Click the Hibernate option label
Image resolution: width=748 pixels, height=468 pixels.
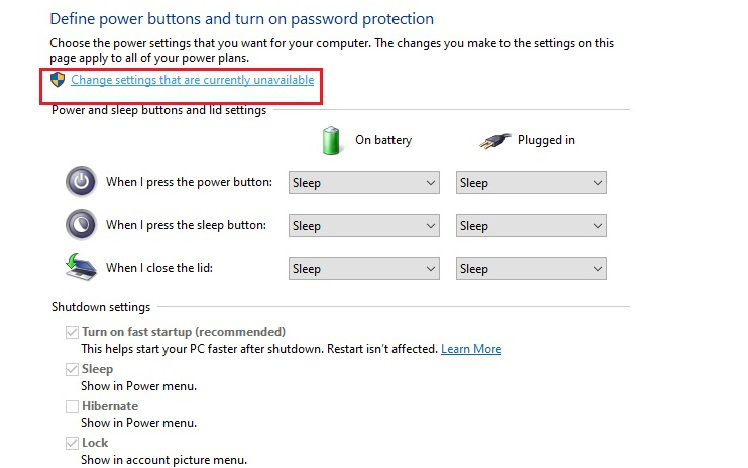coord(110,406)
